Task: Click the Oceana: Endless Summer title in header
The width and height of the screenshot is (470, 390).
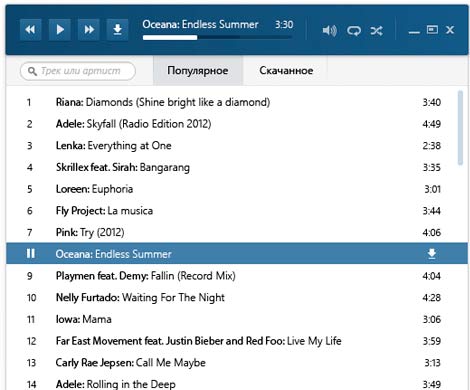Action: tap(200, 24)
